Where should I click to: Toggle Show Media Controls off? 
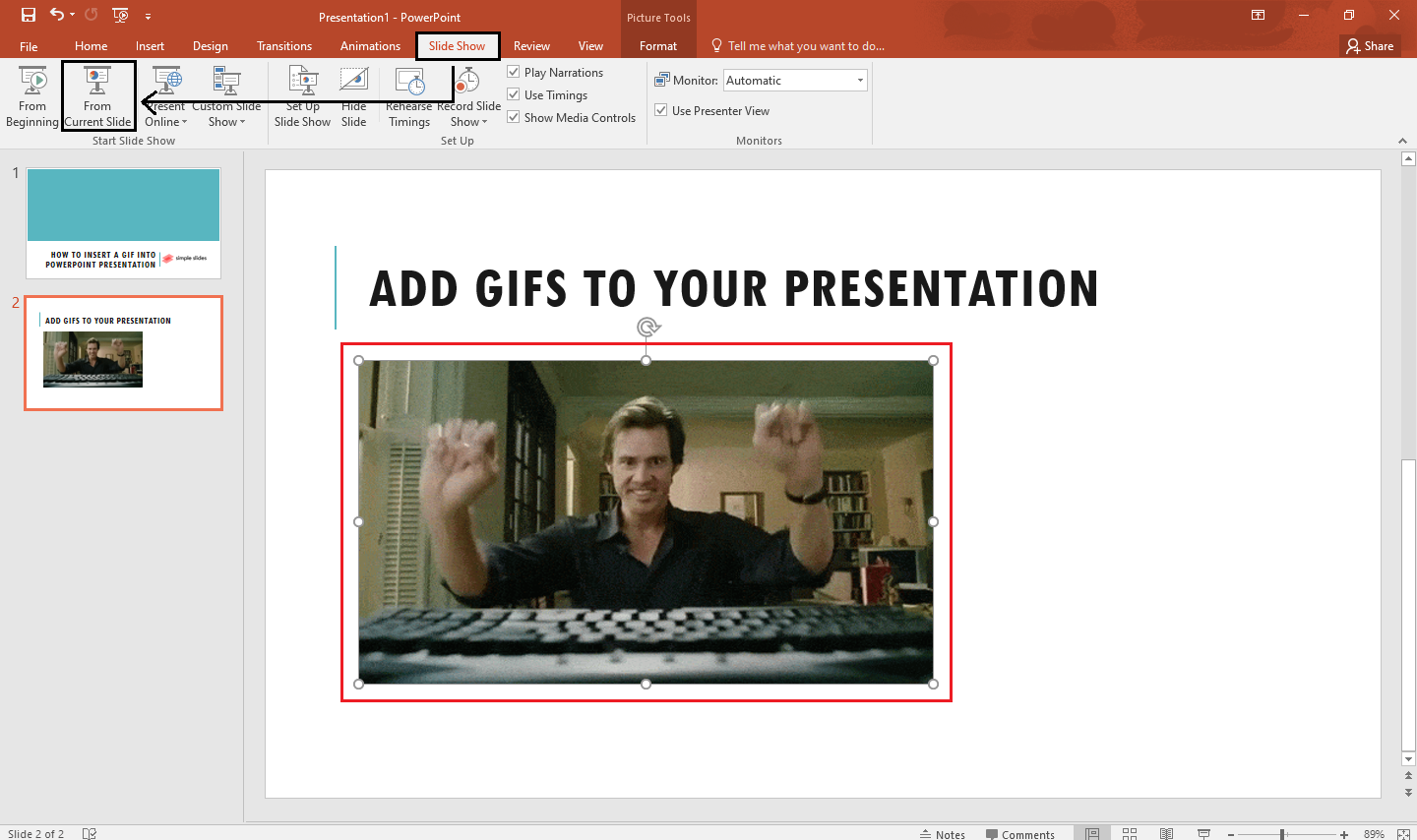point(514,116)
